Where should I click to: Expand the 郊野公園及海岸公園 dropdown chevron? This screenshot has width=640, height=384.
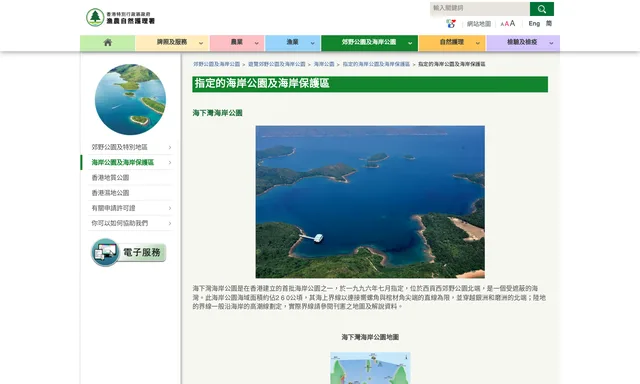(410, 43)
